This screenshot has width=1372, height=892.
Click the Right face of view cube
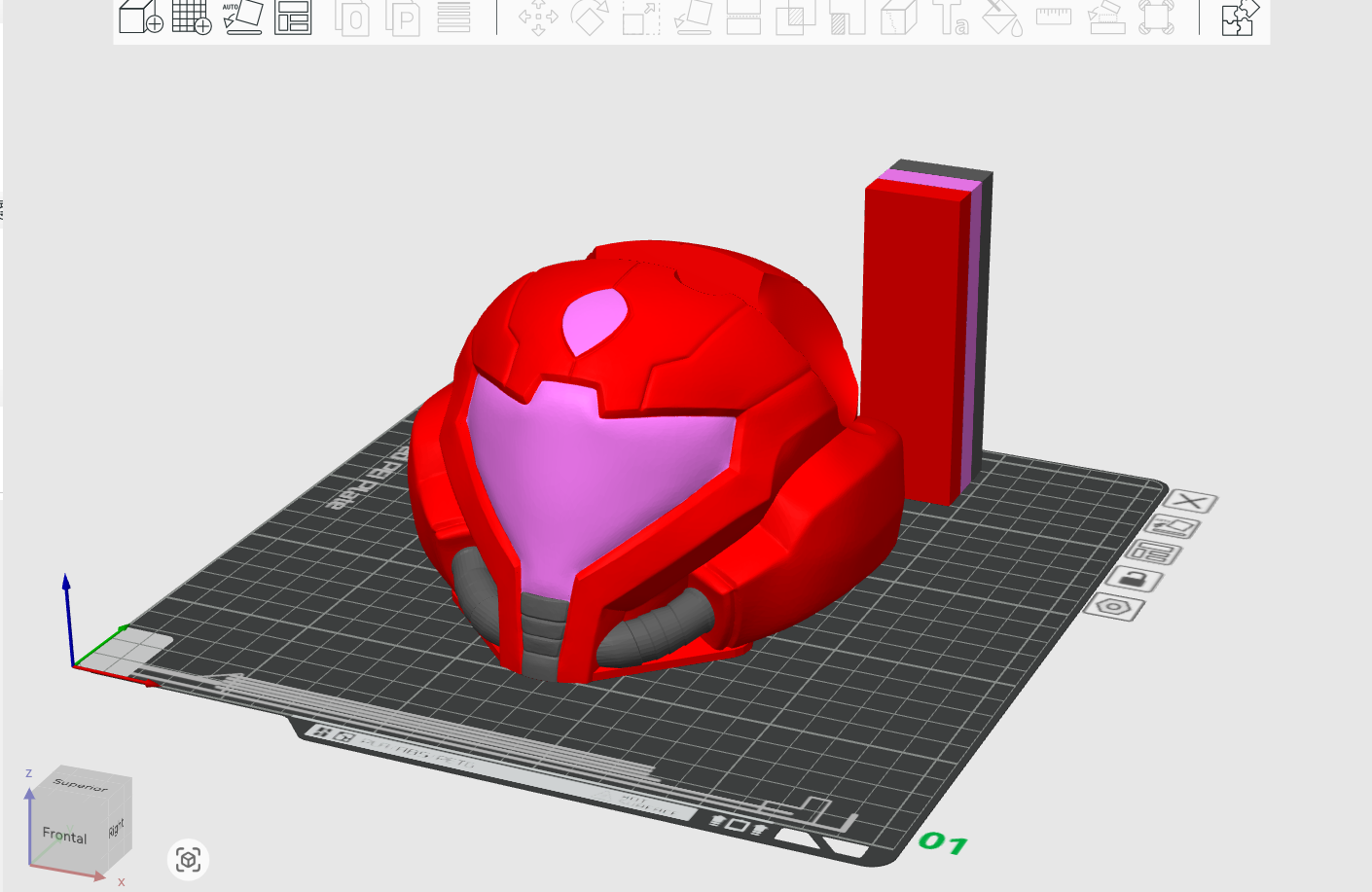(117, 828)
